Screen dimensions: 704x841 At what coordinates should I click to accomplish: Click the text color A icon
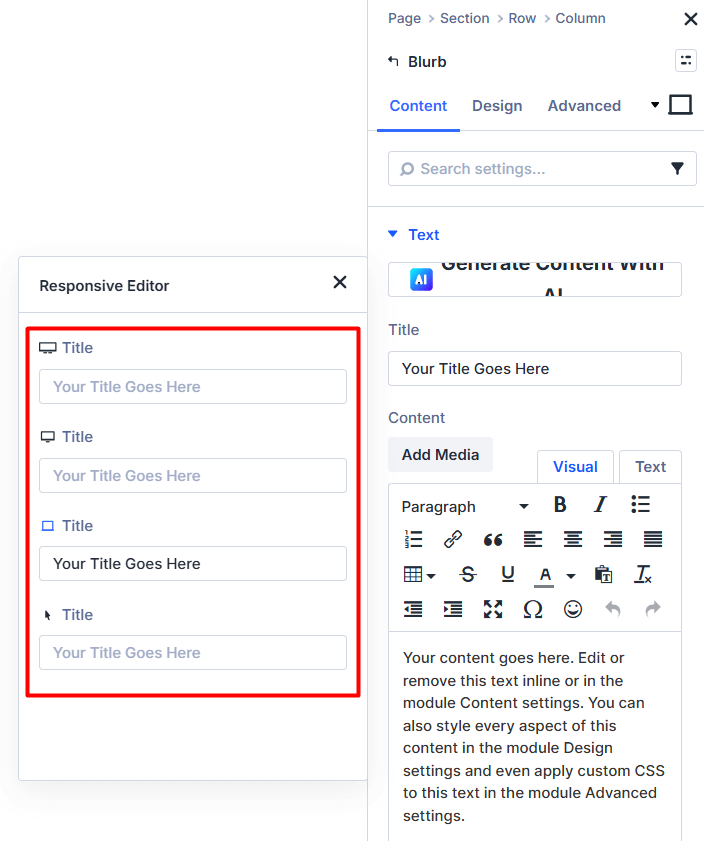click(545, 576)
